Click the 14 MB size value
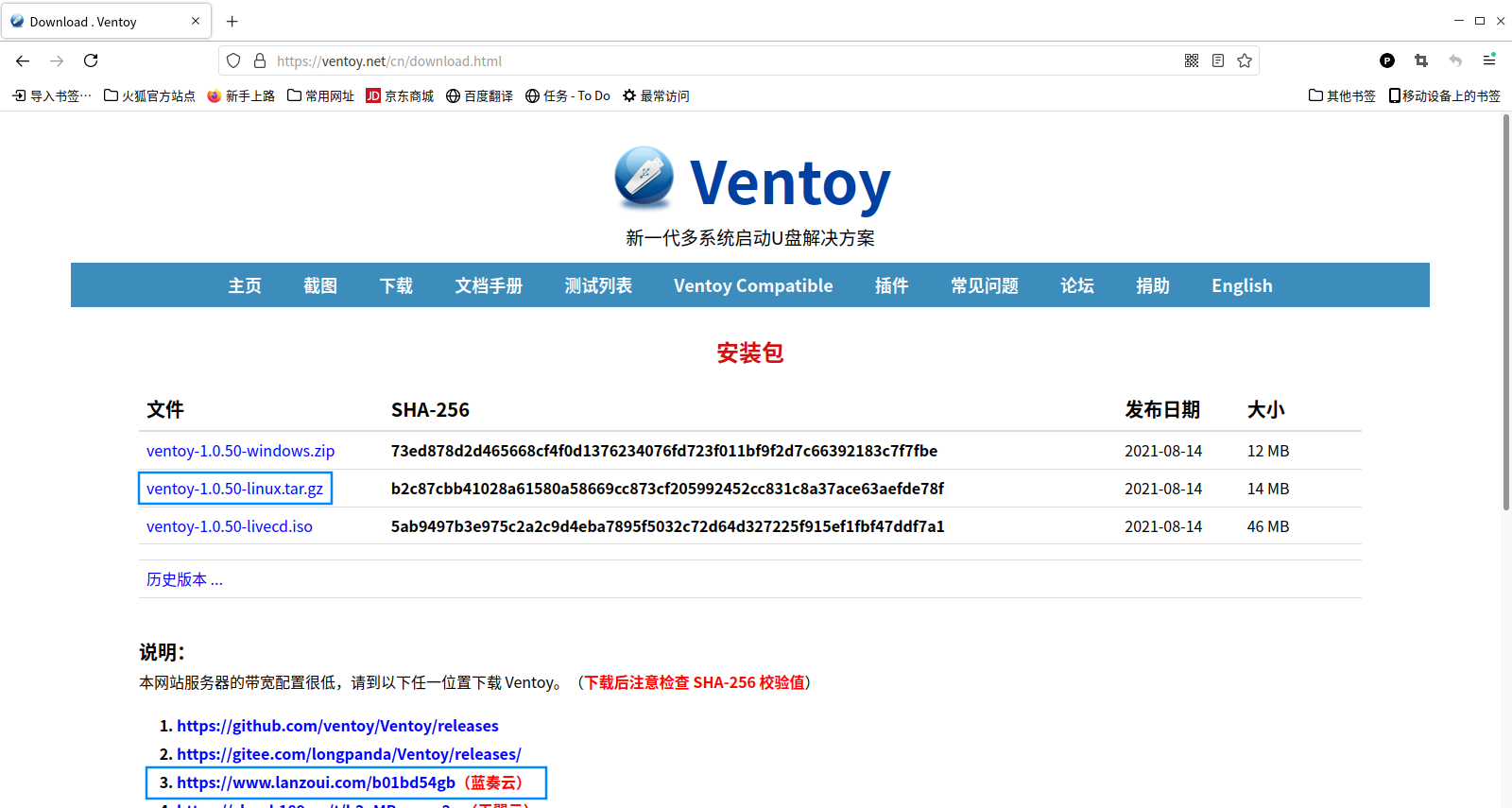Image resolution: width=1512 pixels, height=808 pixels. 1268,489
